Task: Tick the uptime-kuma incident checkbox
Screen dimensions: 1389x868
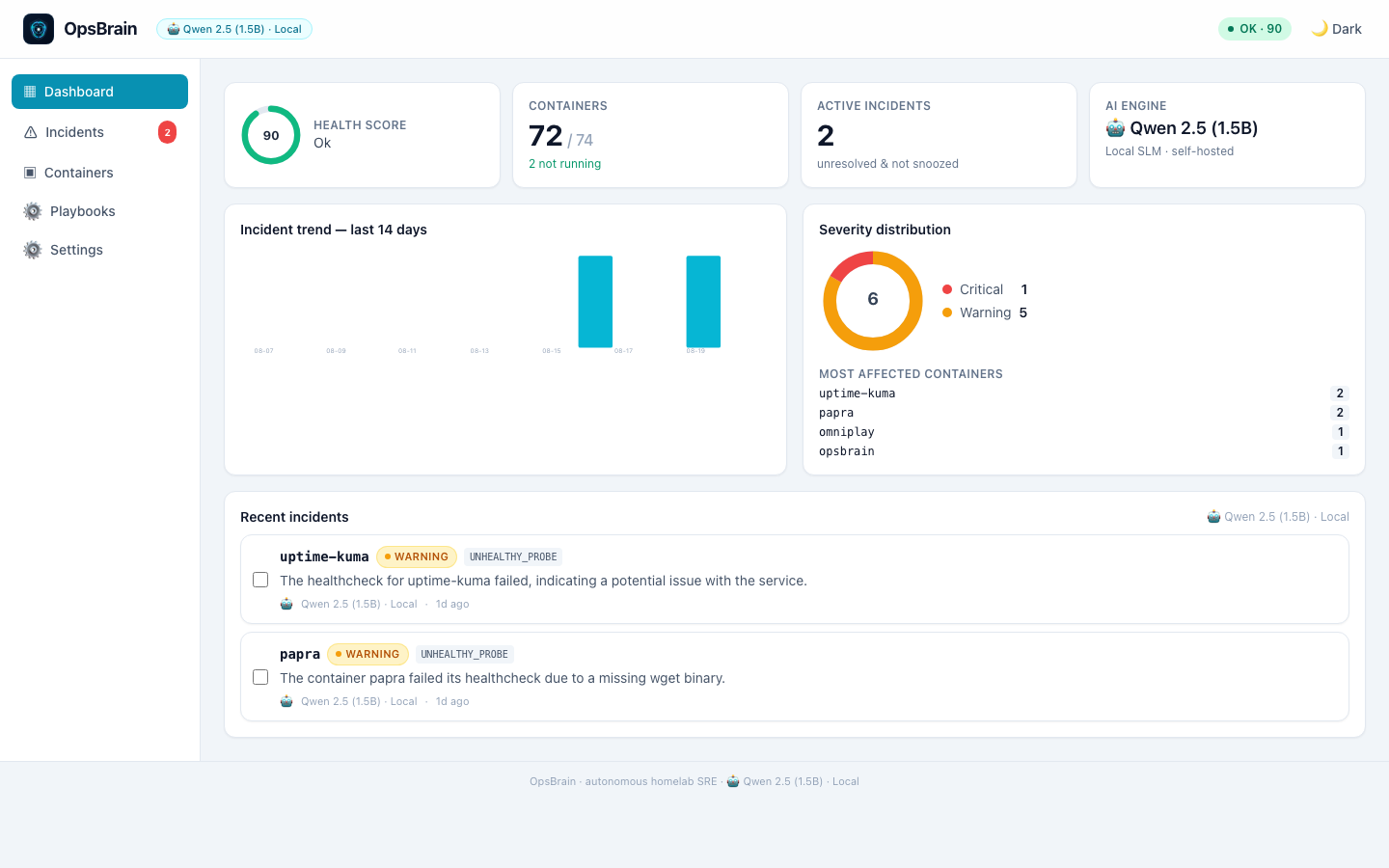Action: tap(260, 580)
